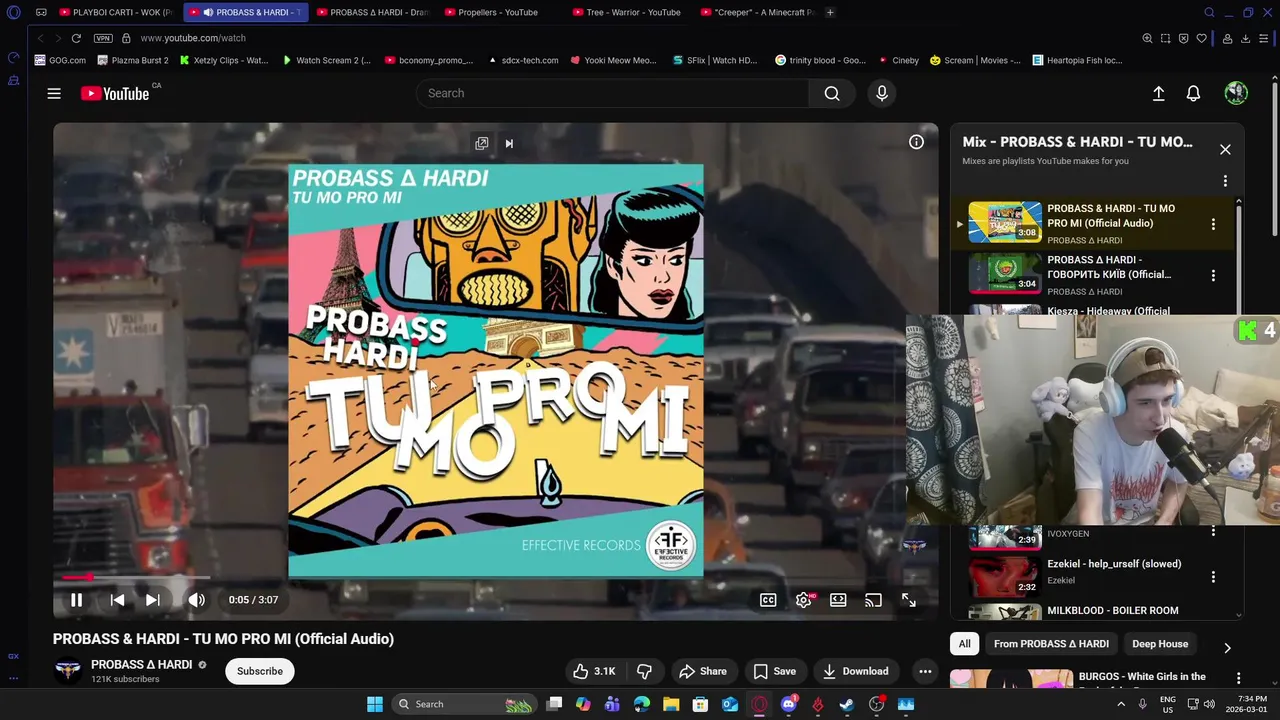Open File Explorer from the taskbar
This screenshot has height=720, width=1280.
click(x=671, y=704)
